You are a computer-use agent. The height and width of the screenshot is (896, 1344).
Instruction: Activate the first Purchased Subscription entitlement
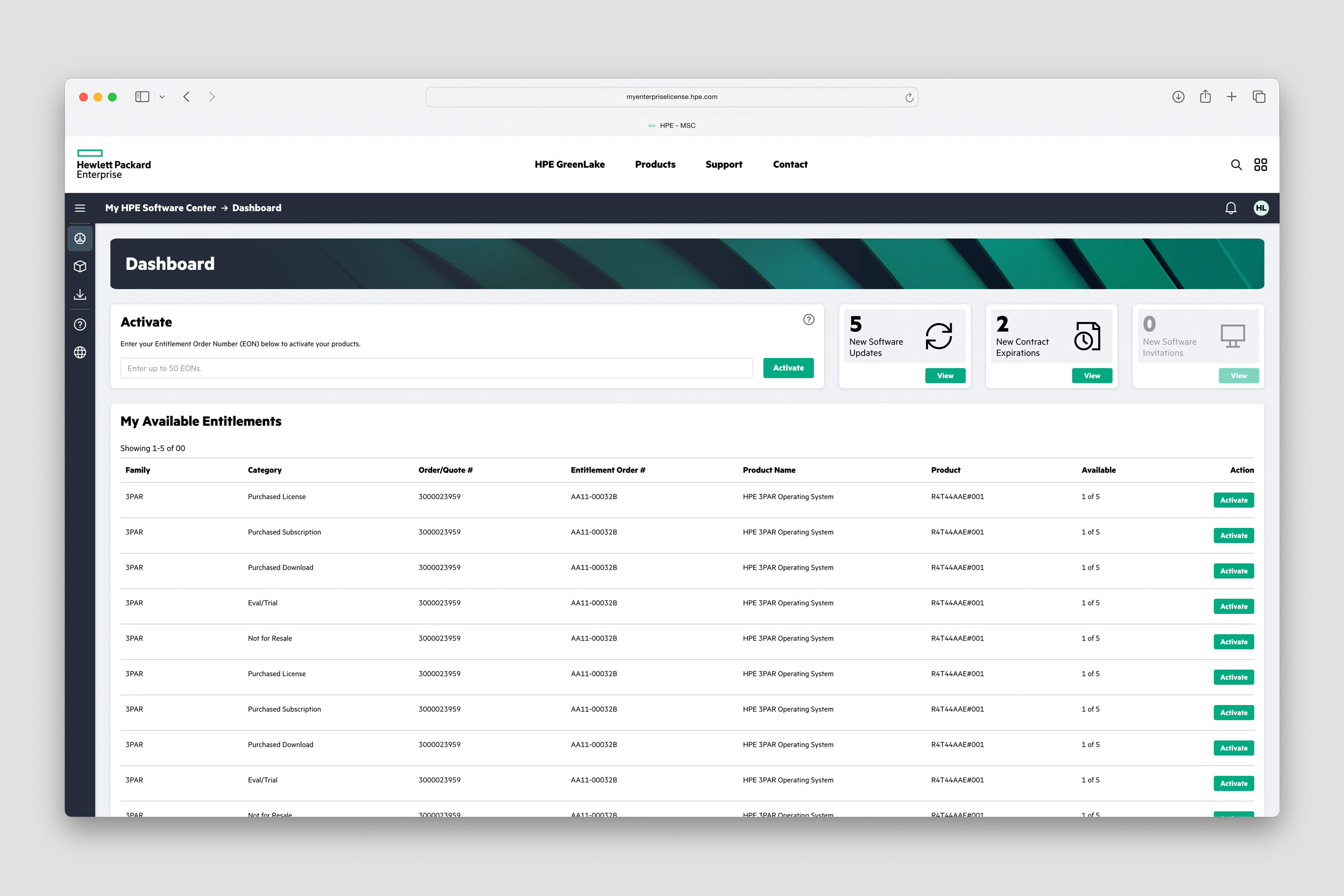tap(1233, 535)
